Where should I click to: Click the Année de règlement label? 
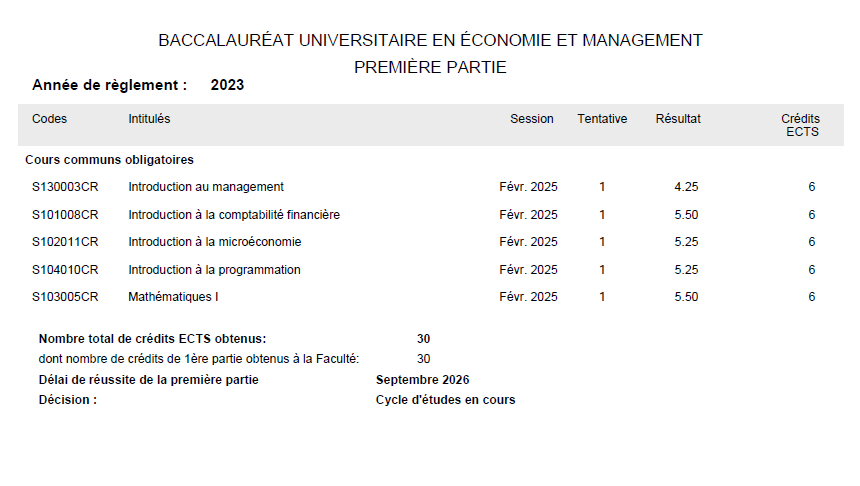[x=110, y=85]
